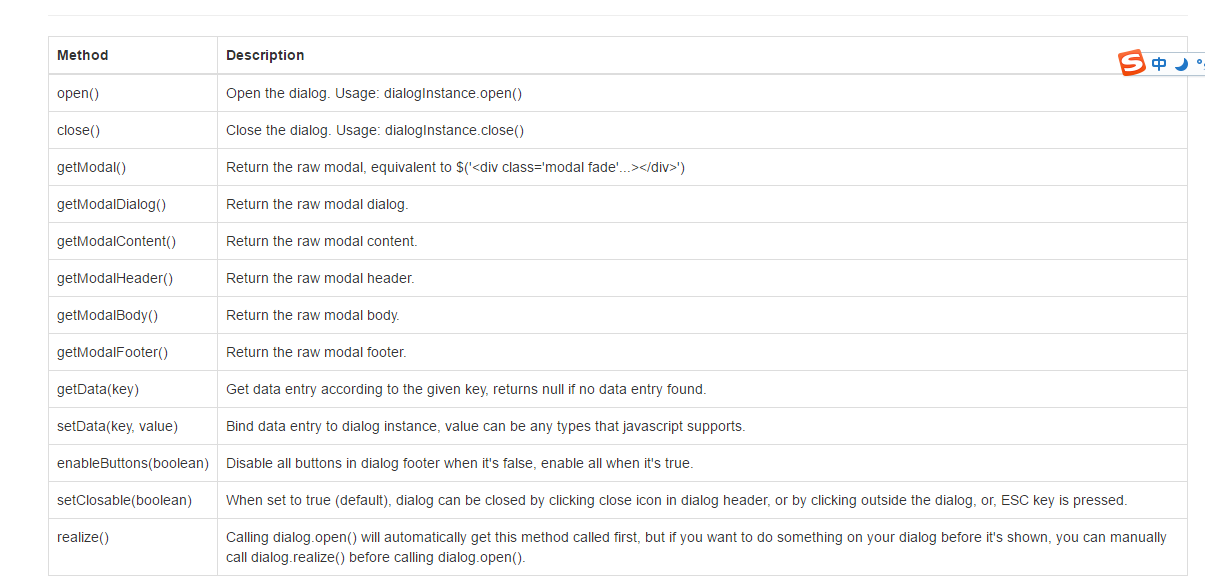
Task: Click the punctuation mode icon on IME bar
Action: tap(1200, 64)
